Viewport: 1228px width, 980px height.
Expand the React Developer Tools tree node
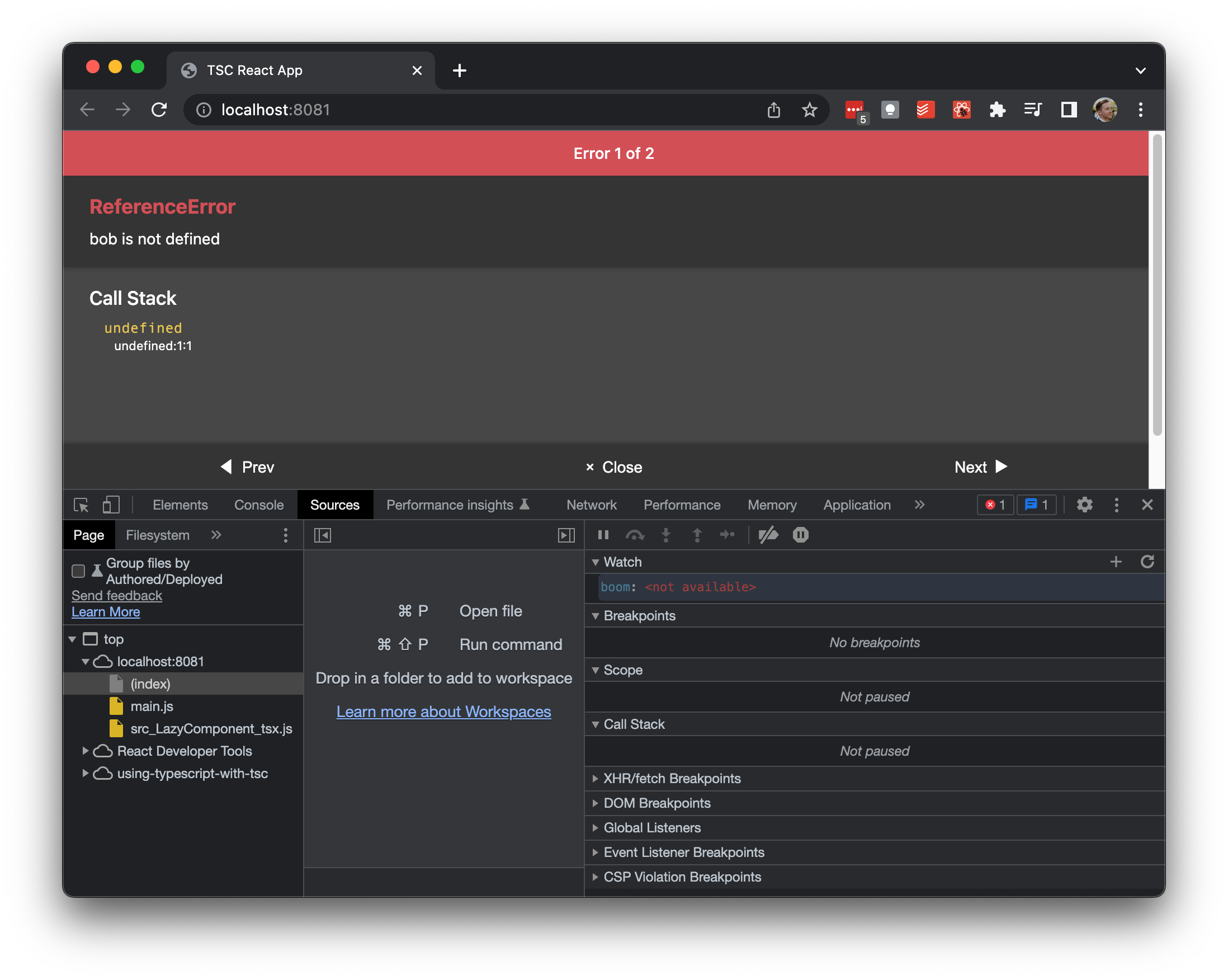click(86, 751)
